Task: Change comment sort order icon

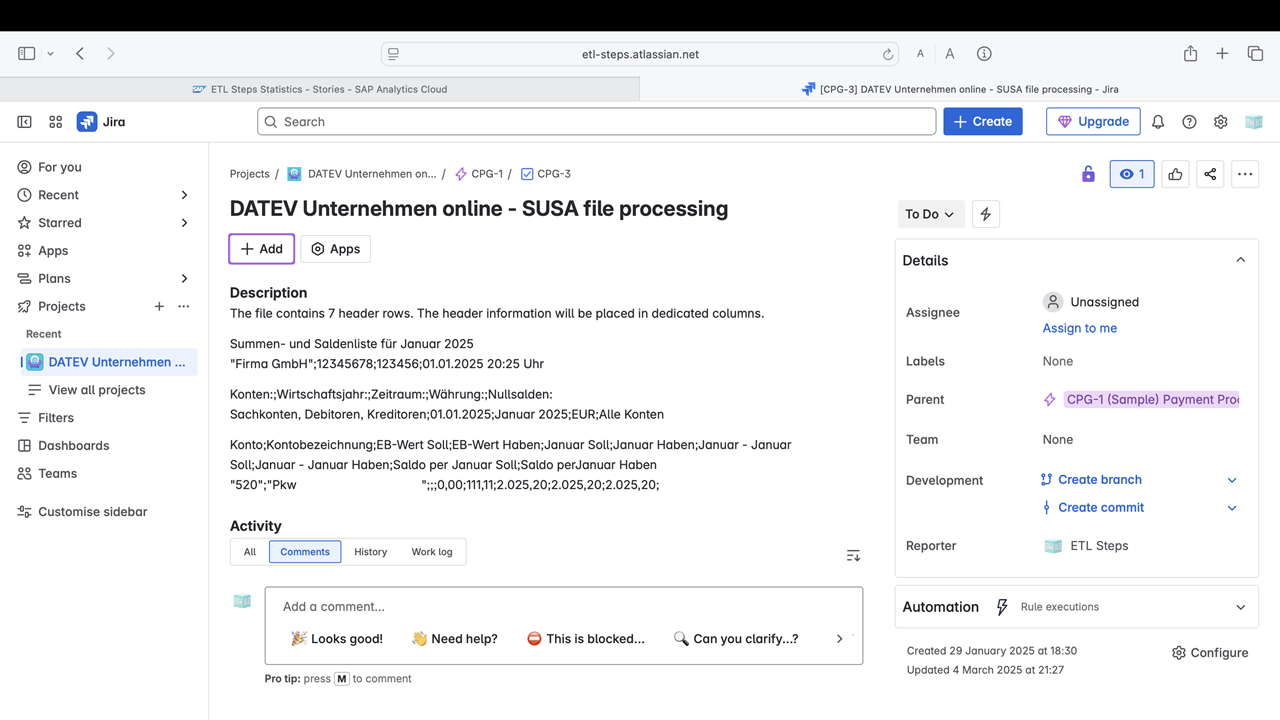Action: coord(852,554)
